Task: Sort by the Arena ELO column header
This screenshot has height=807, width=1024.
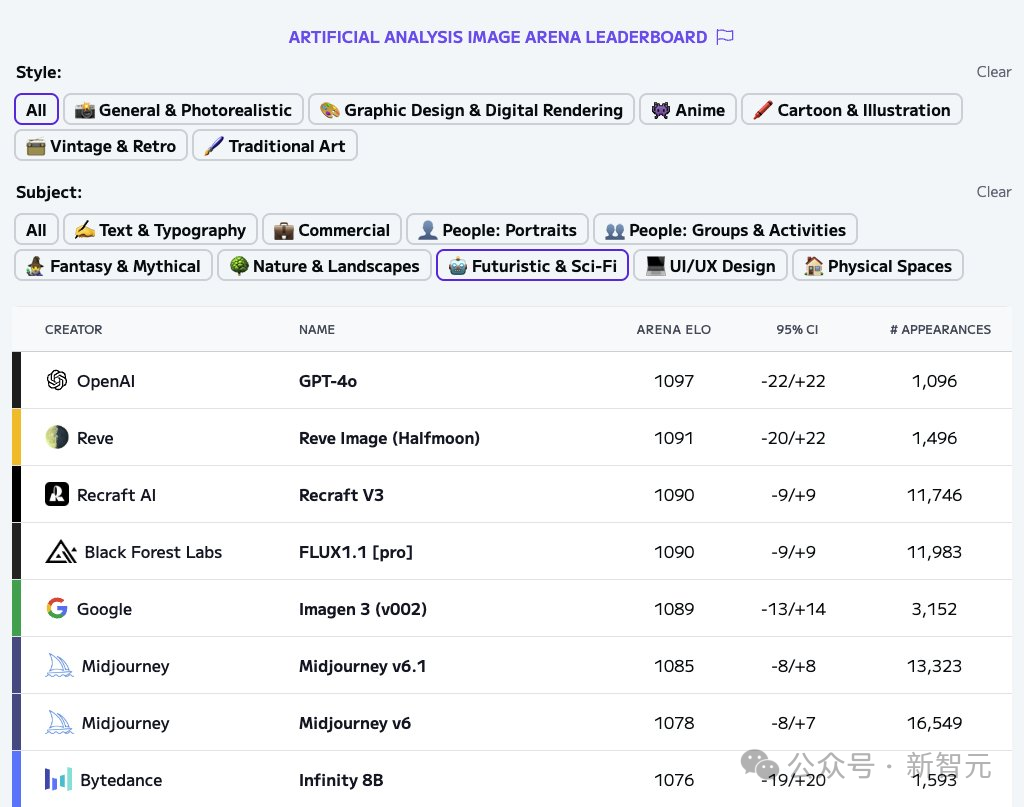Action: pyautogui.click(x=673, y=330)
